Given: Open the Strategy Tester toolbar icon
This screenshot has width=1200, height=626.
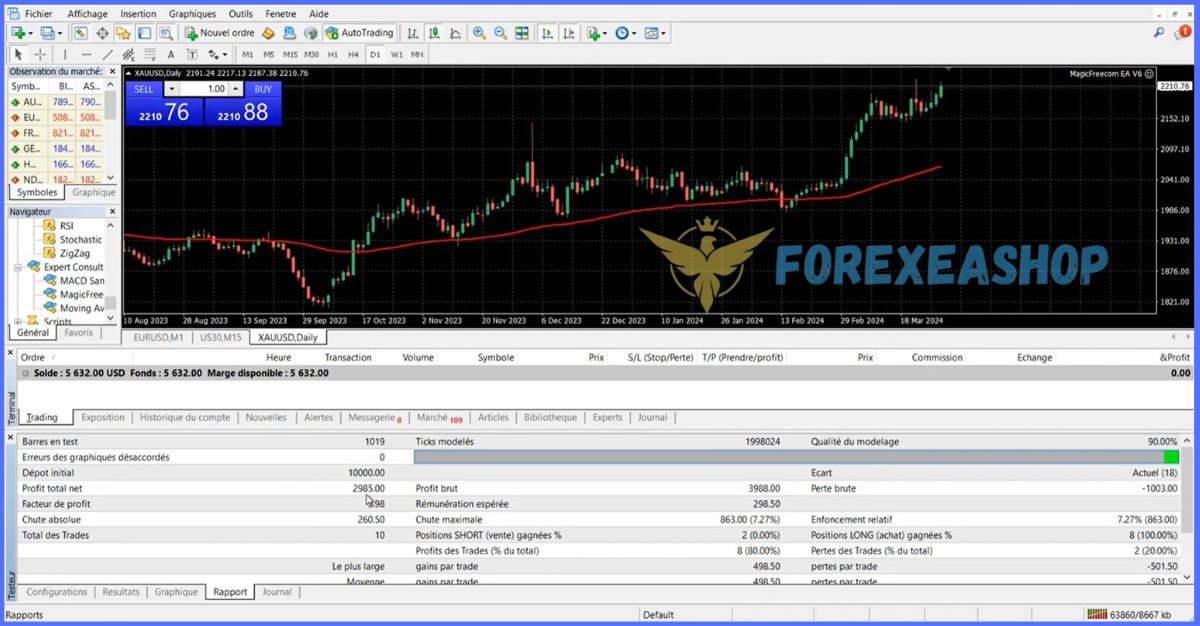Looking at the screenshot, I should [166, 33].
